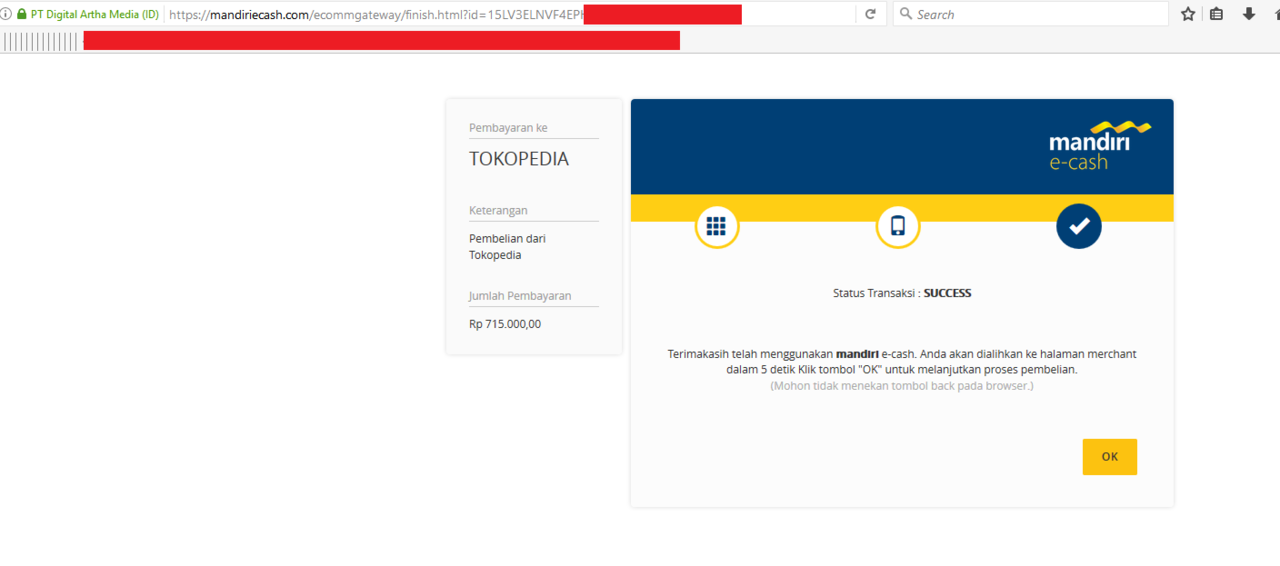Click the Terimakasih telah menggunakan message text
Viewport: 1280px width, 566px height.
pos(902,361)
